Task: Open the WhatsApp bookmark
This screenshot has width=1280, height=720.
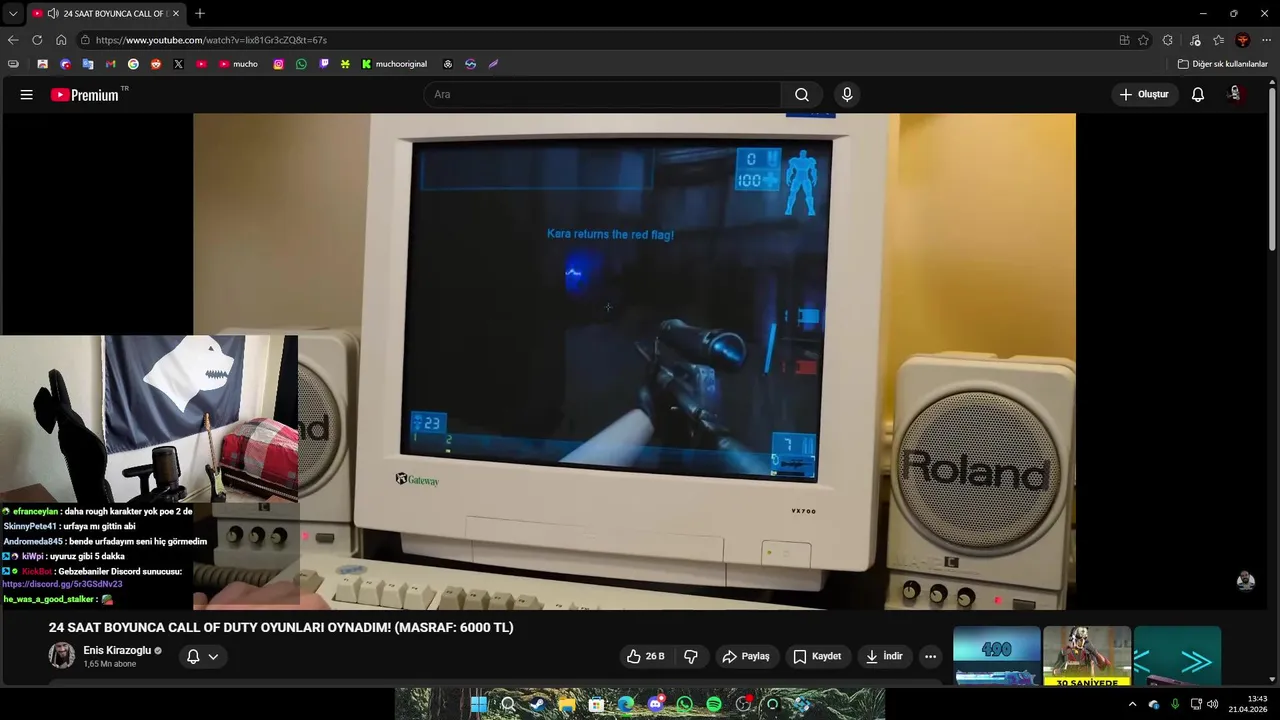Action: pyautogui.click(x=301, y=64)
